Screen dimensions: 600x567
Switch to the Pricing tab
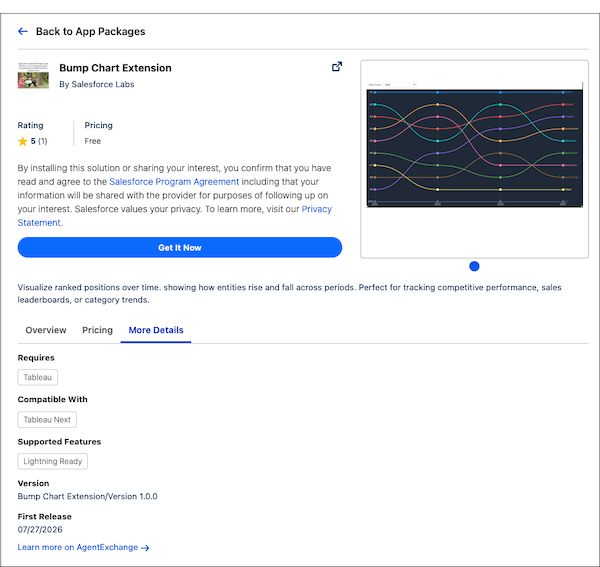click(98, 330)
